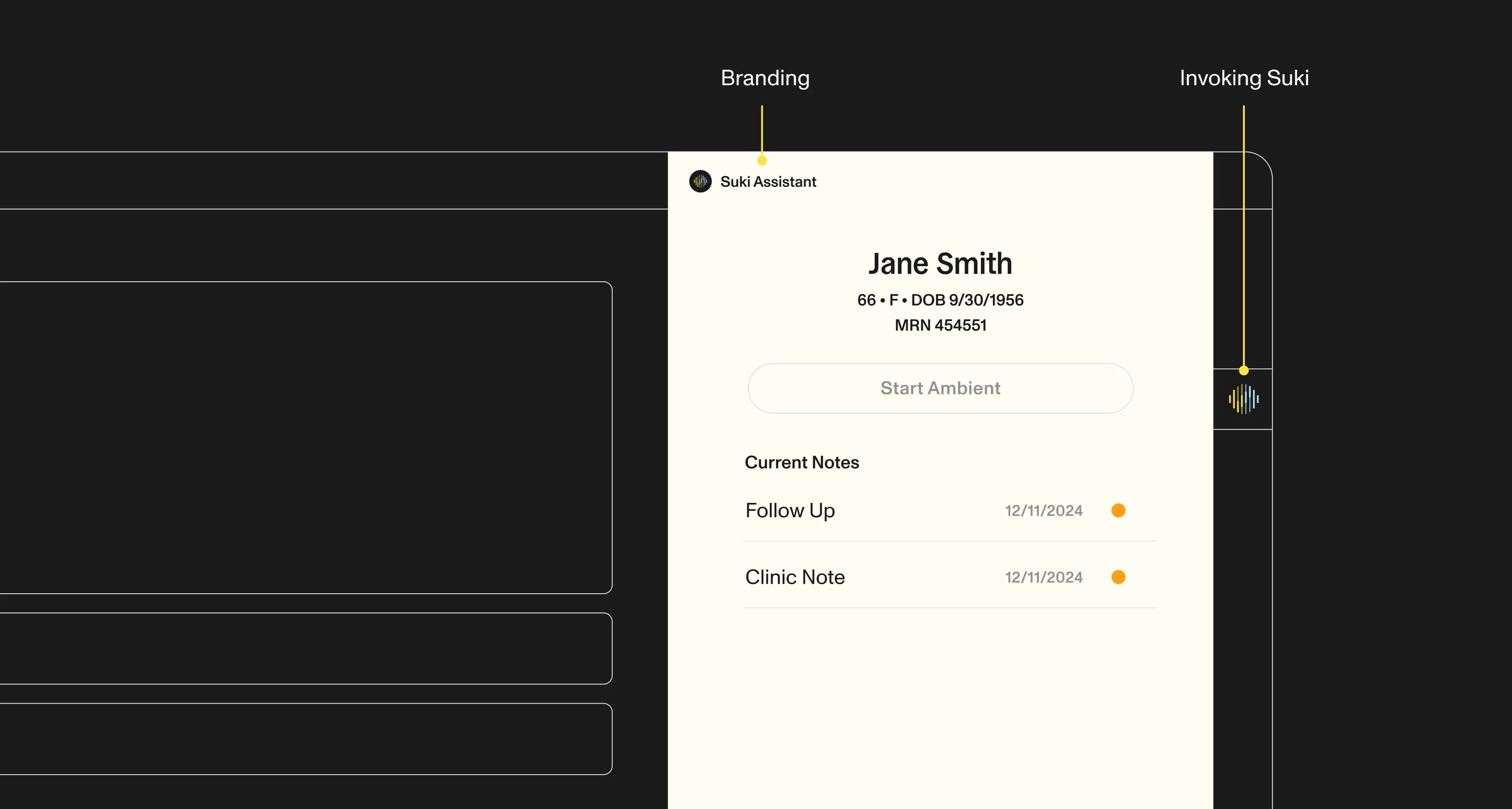Click the Clinic Note date 12/11/2024
1512x809 pixels.
click(1044, 577)
